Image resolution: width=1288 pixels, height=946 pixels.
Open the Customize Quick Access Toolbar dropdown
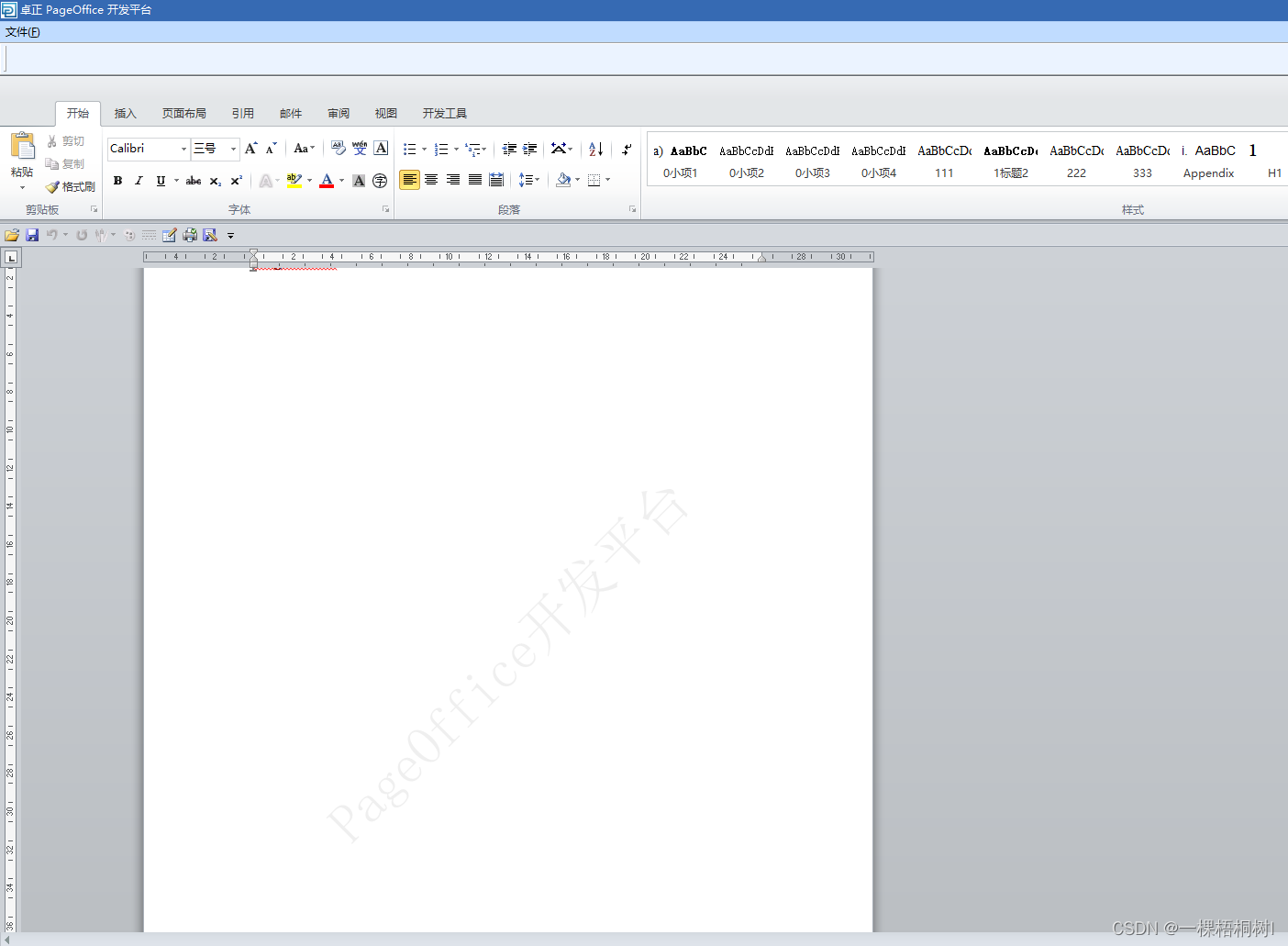(x=230, y=236)
